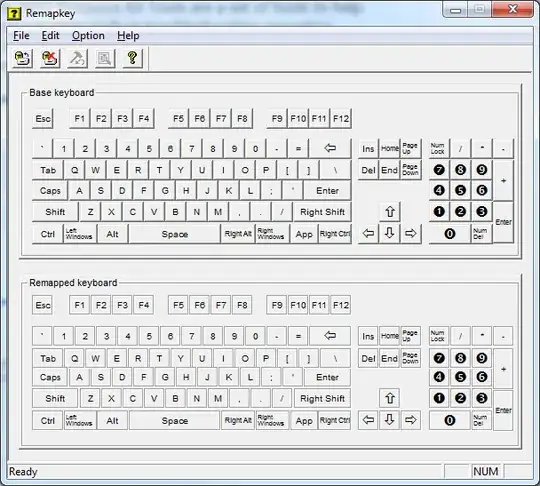This screenshot has width=540, height=486.
Task: Open the Option menu
Action: point(88,36)
